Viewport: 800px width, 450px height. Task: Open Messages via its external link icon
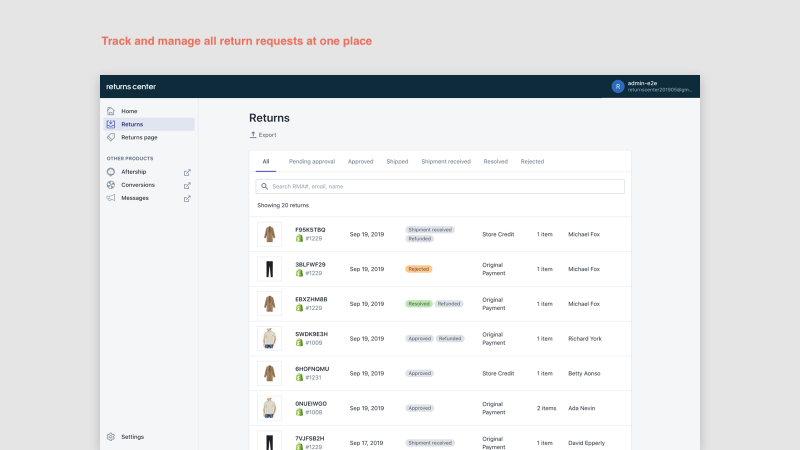click(187, 198)
